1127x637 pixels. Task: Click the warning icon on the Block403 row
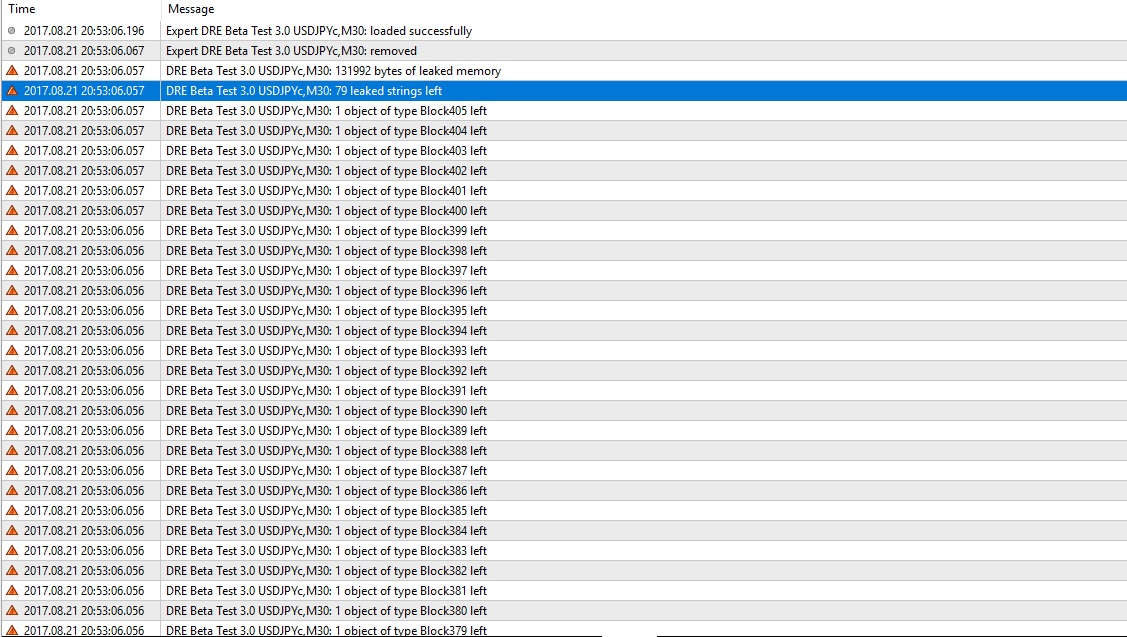12,151
